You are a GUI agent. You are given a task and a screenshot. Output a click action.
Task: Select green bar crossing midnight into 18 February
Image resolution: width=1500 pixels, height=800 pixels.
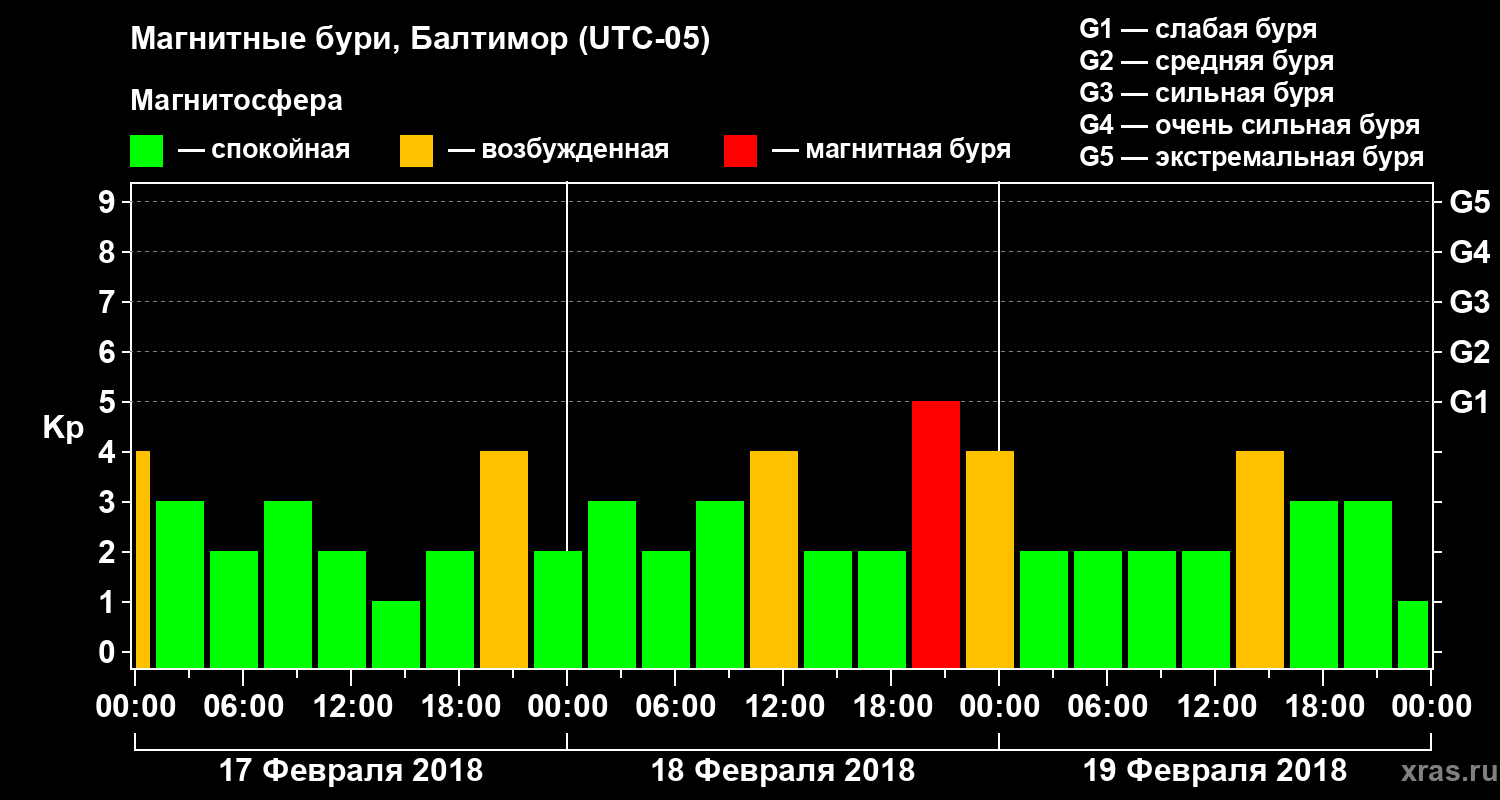558,610
